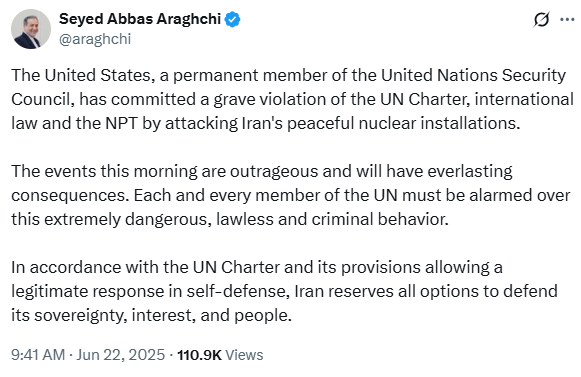Click the words 'everlasting' in second paragraph
581x377 pixels.
470,171
